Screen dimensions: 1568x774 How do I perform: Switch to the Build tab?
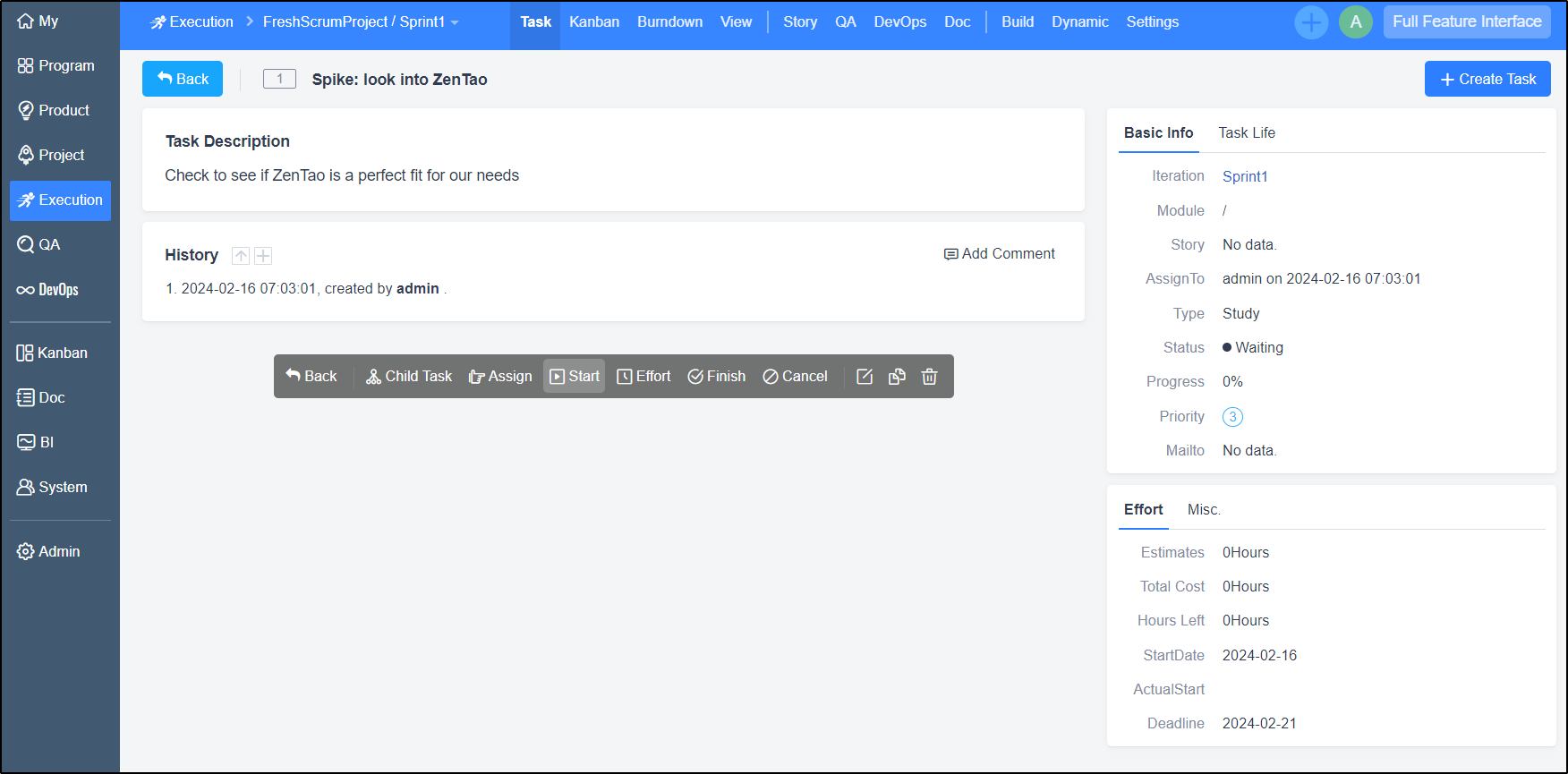pos(1018,22)
